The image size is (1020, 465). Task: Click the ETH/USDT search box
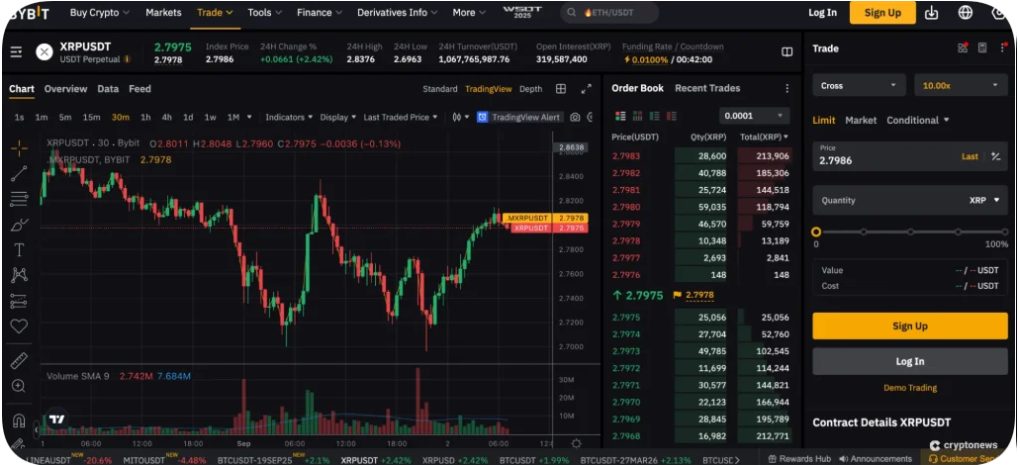pos(610,13)
